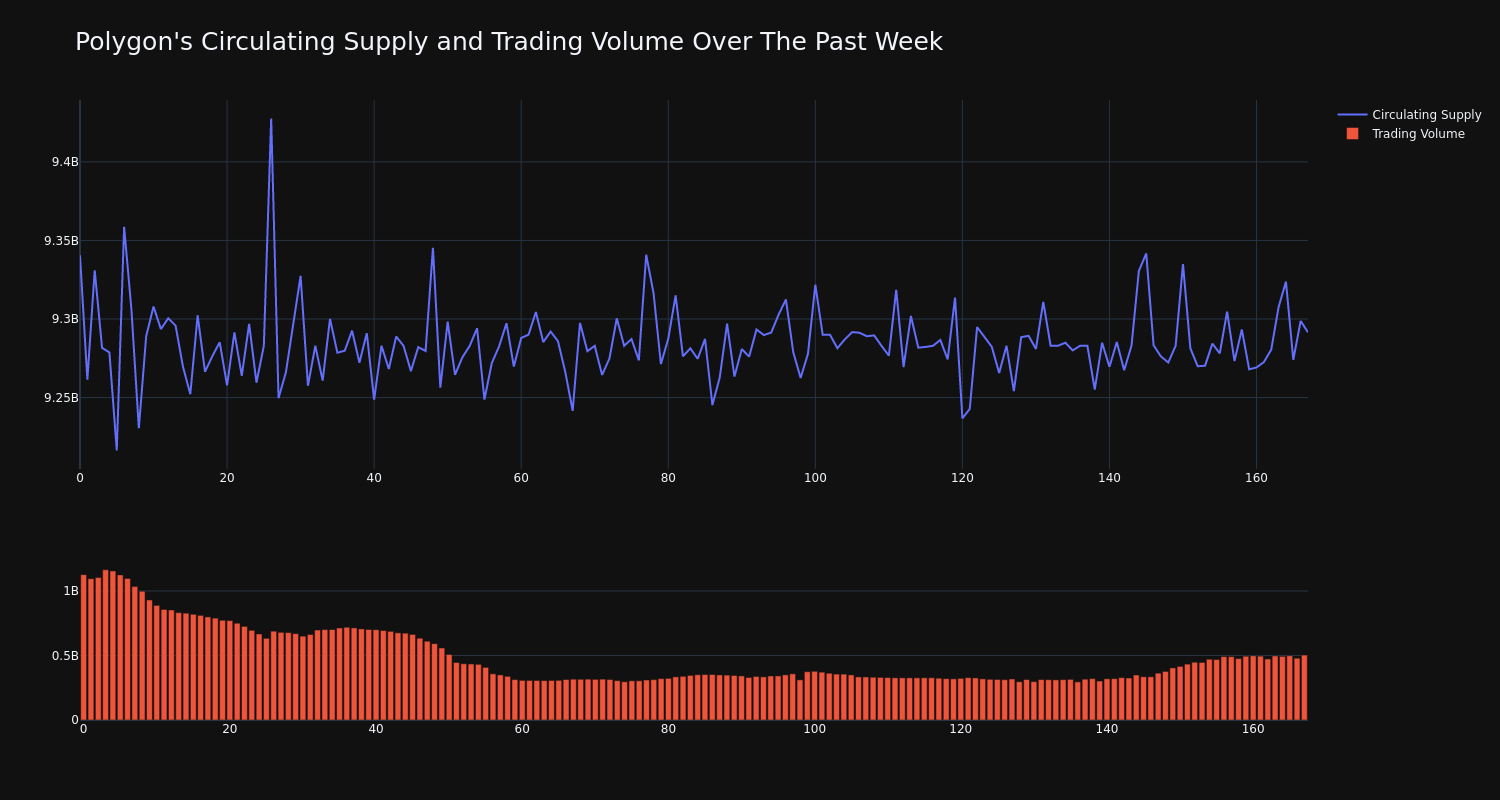Screen dimensions: 1500x800
Task: Toggle Circulating Supply legend entry
Action: (x=1409, y=115)
